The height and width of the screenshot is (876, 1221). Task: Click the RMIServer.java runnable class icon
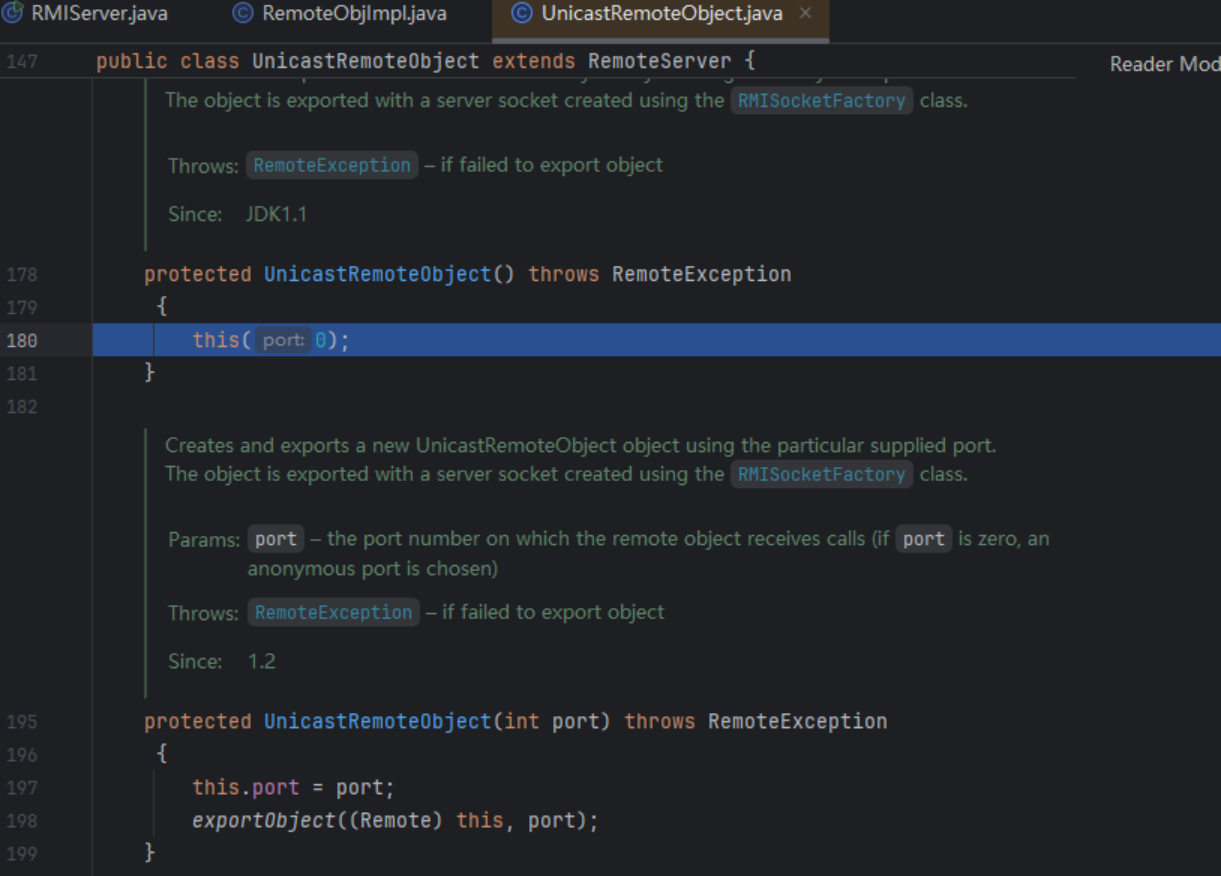click(13, 14)
